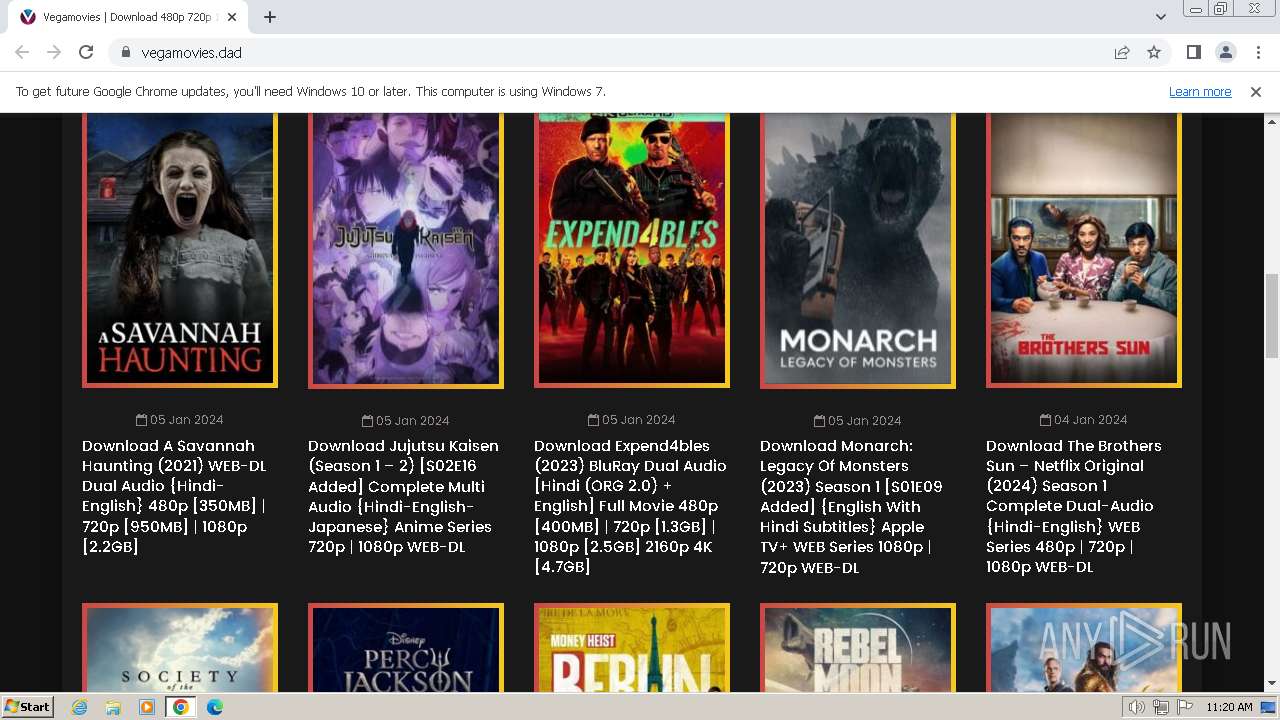This screenshot has width=1280, height=720.
Task: Open the network status tray icon
Action: tap(1161, 707)
